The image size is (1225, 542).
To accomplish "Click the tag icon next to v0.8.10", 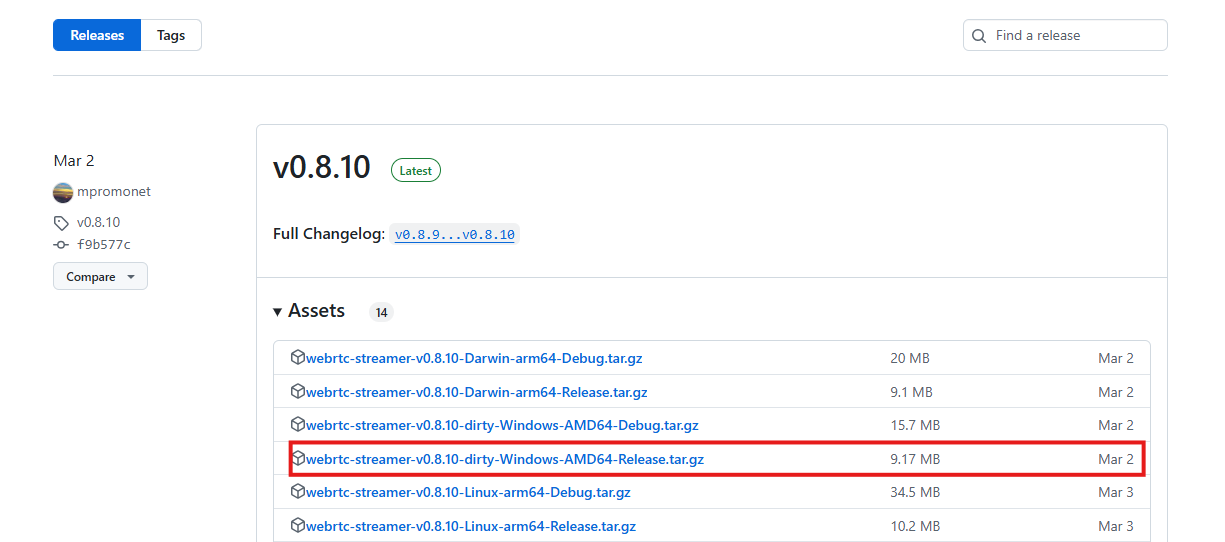I will (62, 223).
